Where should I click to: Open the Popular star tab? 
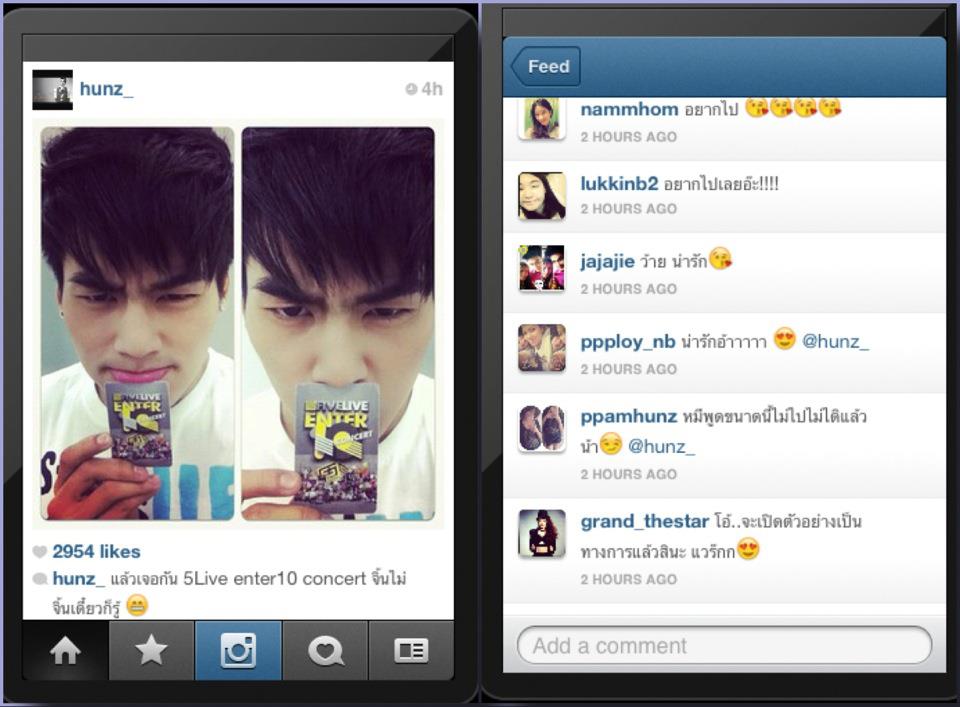coord(151,650)
